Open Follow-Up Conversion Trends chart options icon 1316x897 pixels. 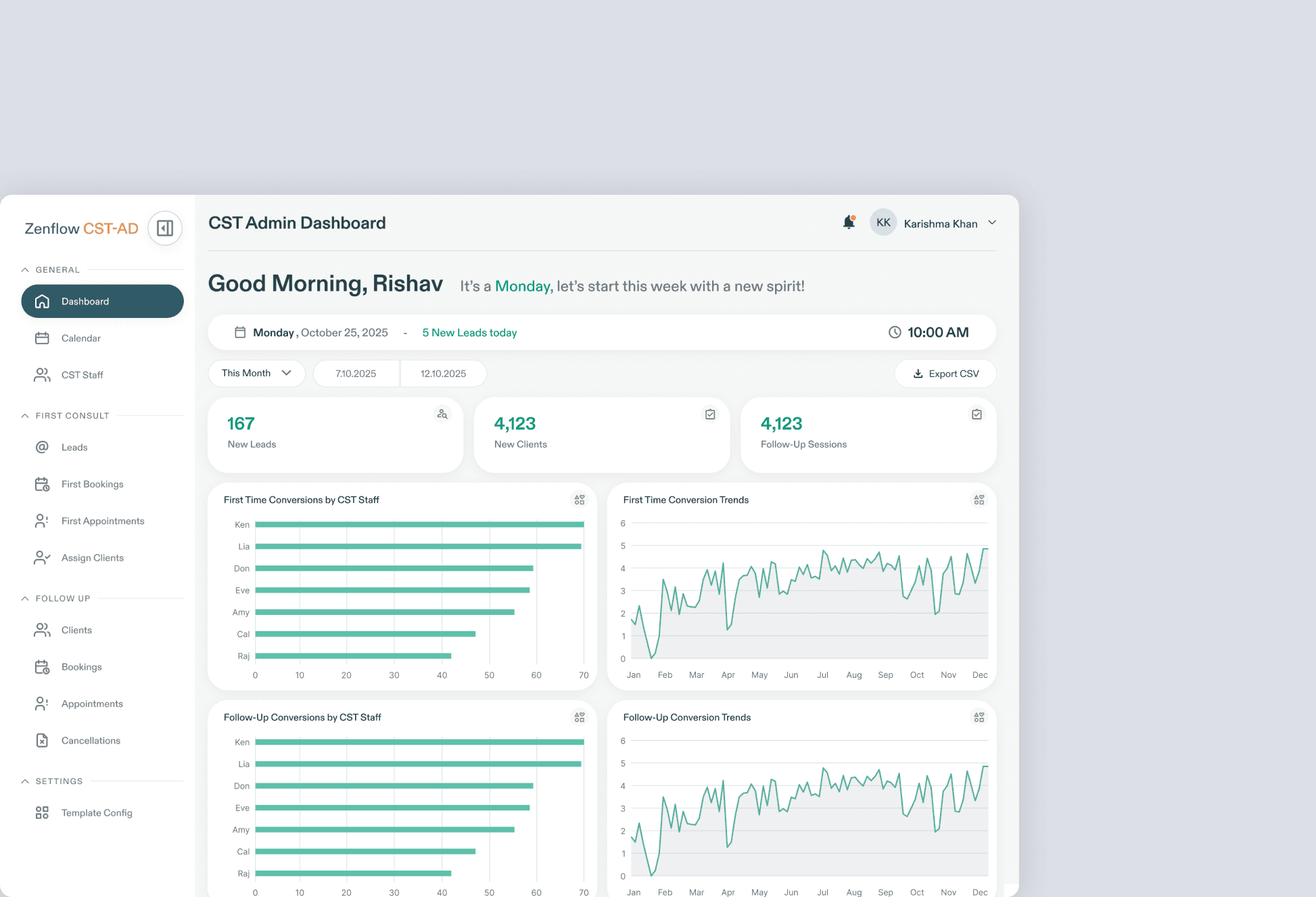979,717
